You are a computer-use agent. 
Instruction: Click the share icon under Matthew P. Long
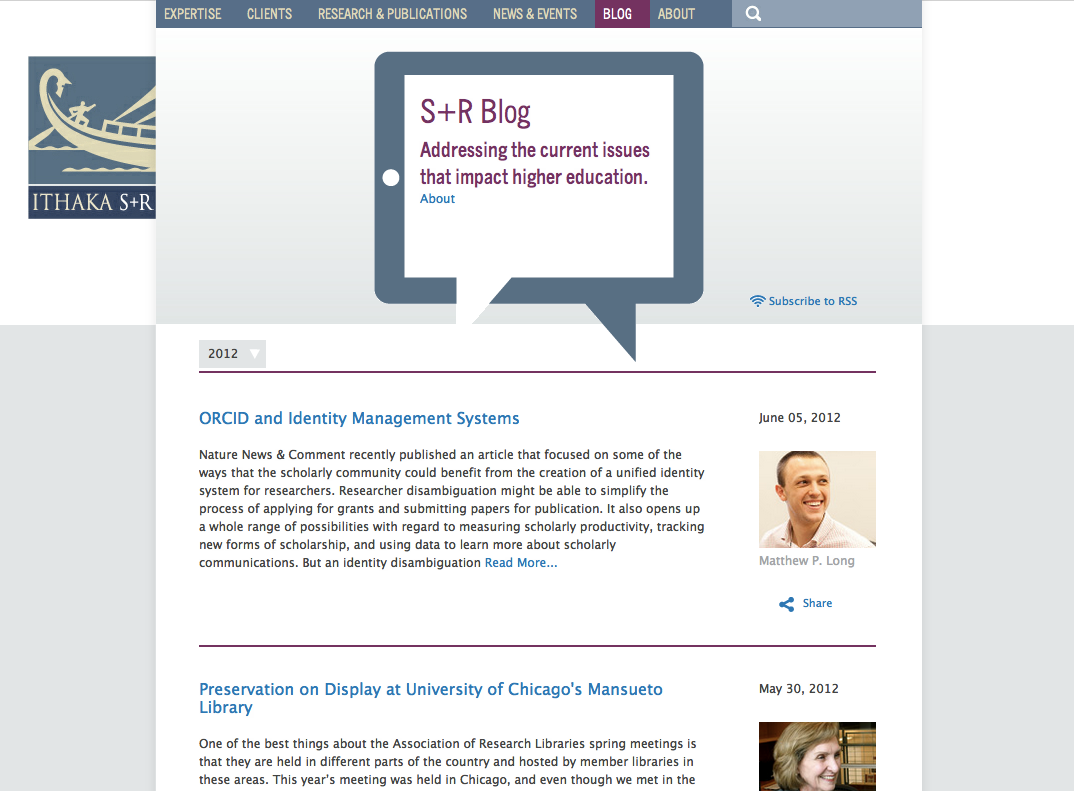point(786,603)
